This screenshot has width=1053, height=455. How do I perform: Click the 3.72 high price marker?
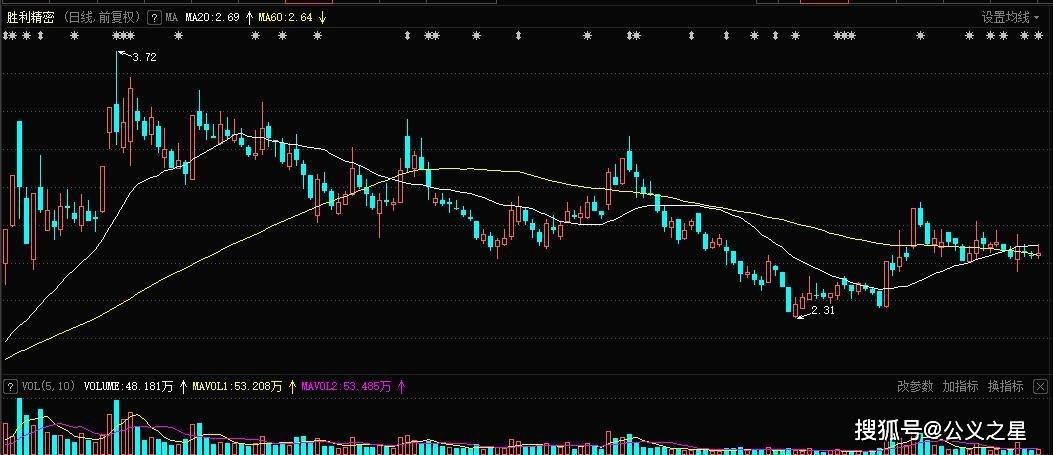[x=143, y=58]
